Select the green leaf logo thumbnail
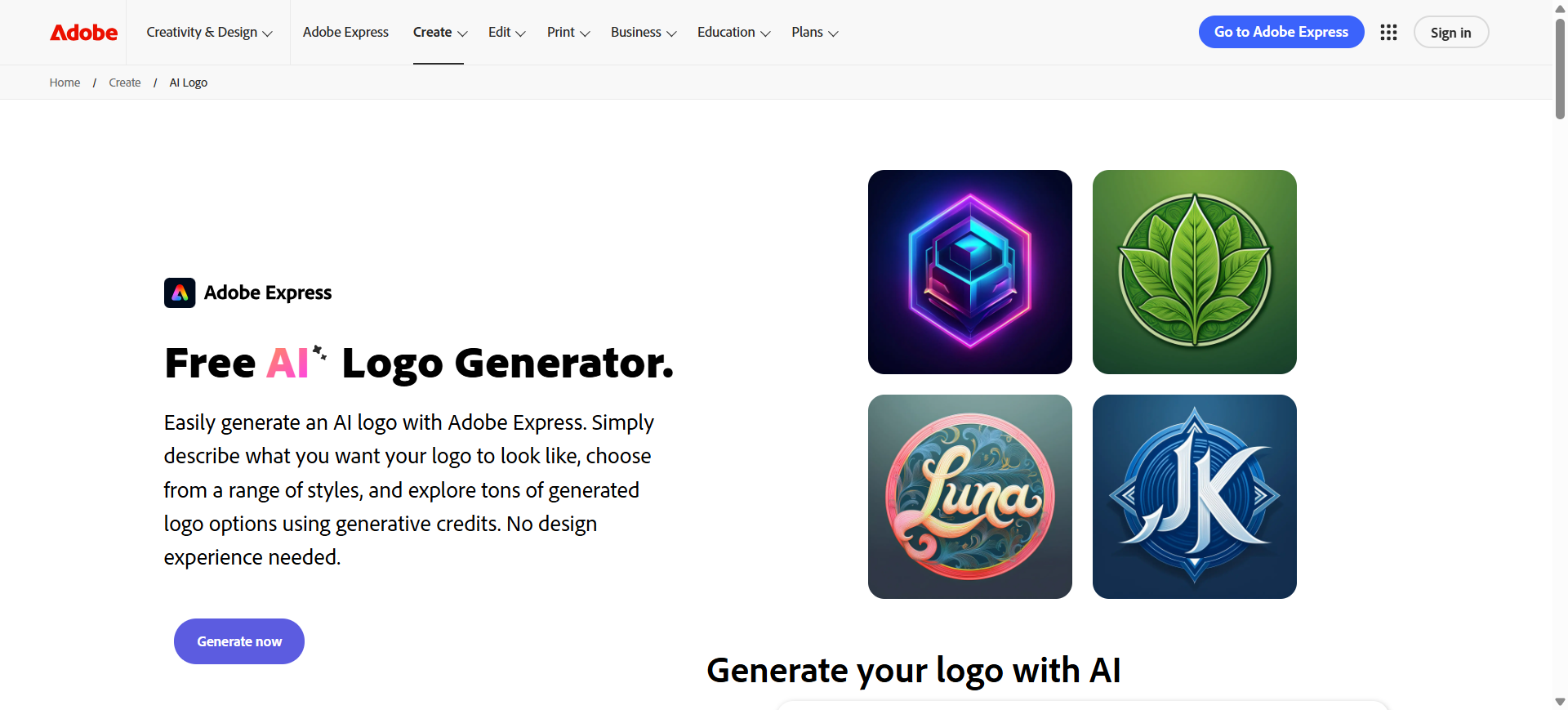This screenshot has width=1568, height=710. click(1195, 272)
